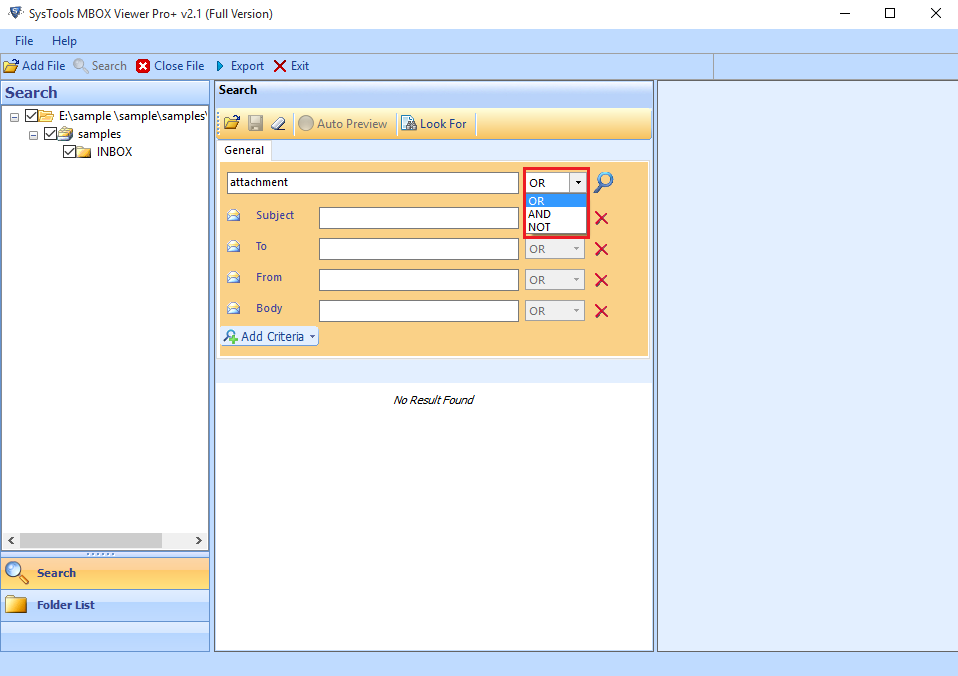Open the main OR operator dropdown arrow
The width and height of the screenshot is (958, 676).
pos(578,182)
